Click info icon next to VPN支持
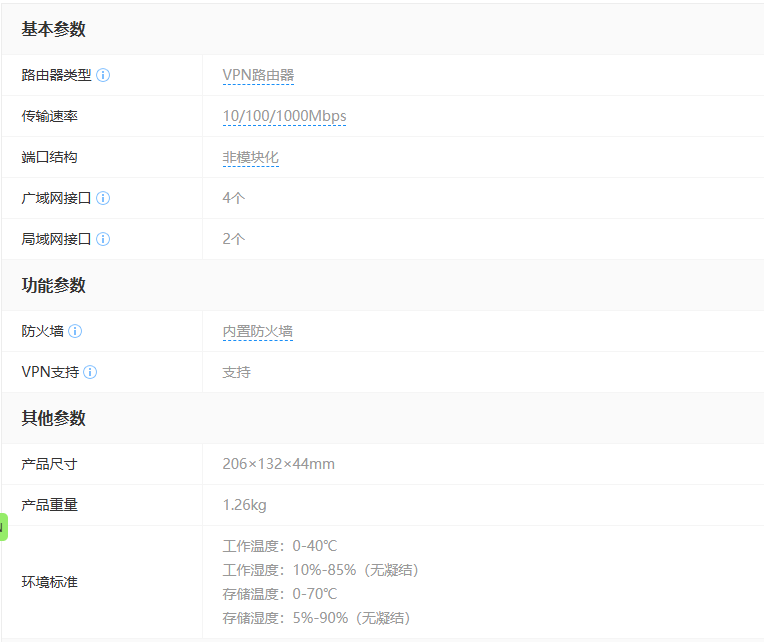Image resolution: width=764 pixels, height=642 pixels. 90,372
